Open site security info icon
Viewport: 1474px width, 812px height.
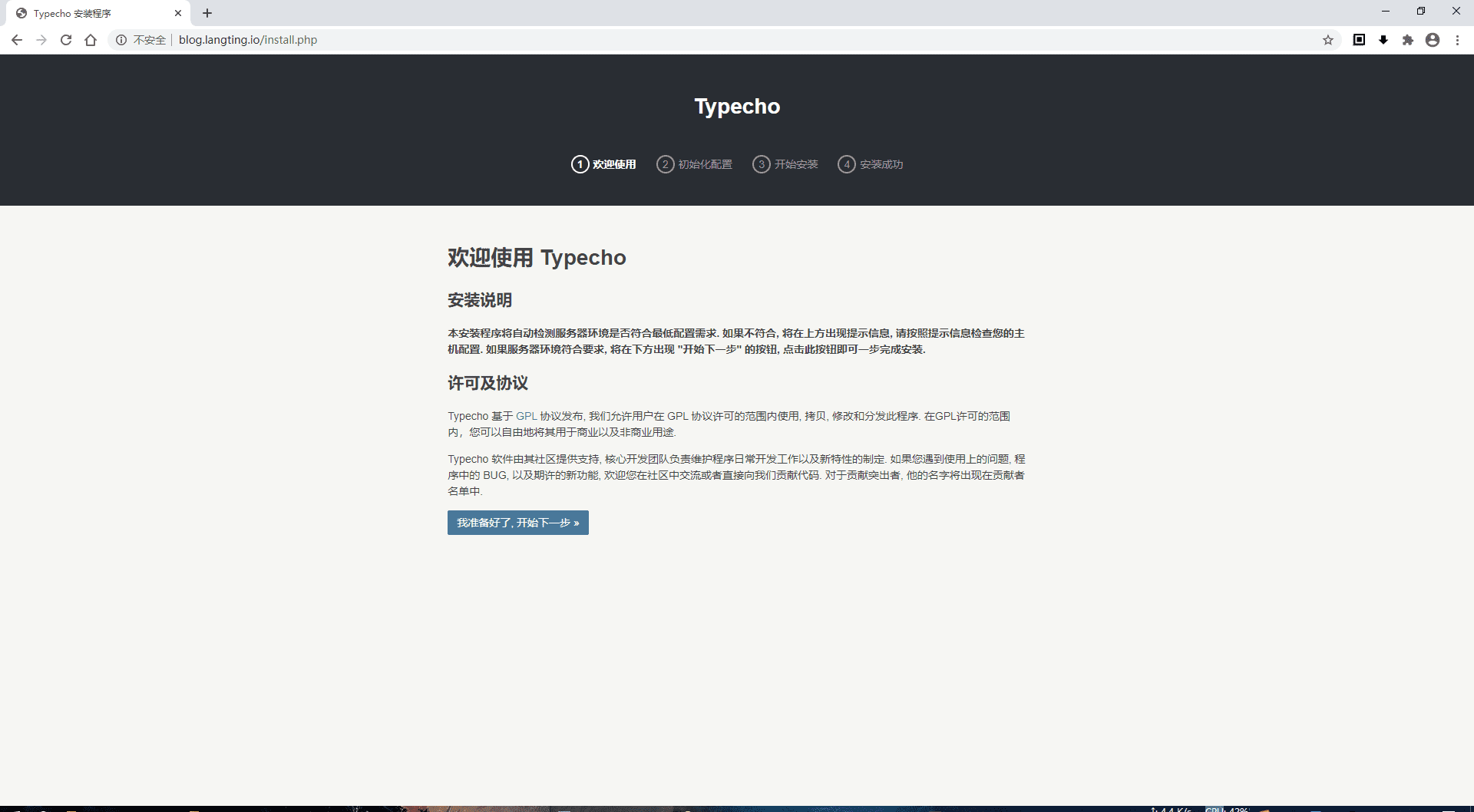(x=121, y=40)
